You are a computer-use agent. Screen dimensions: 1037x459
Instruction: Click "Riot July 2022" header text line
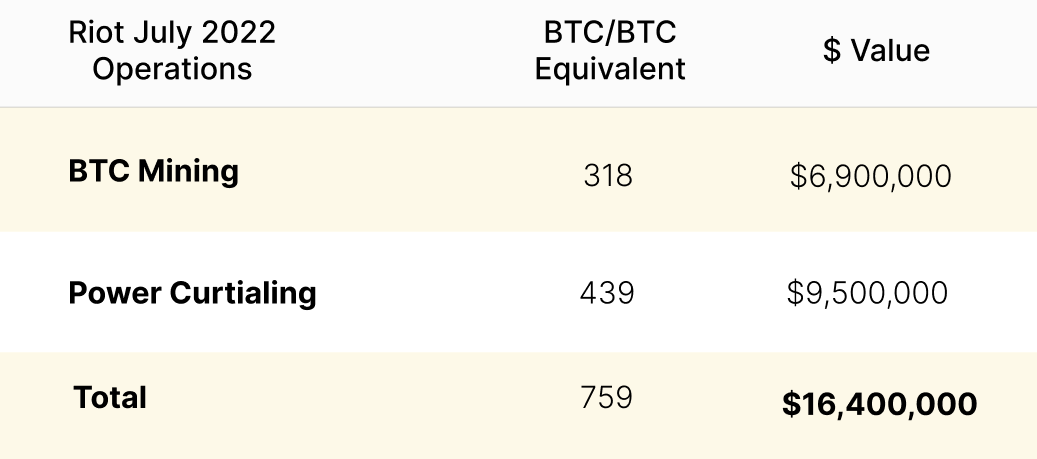[x=171, y=32]
